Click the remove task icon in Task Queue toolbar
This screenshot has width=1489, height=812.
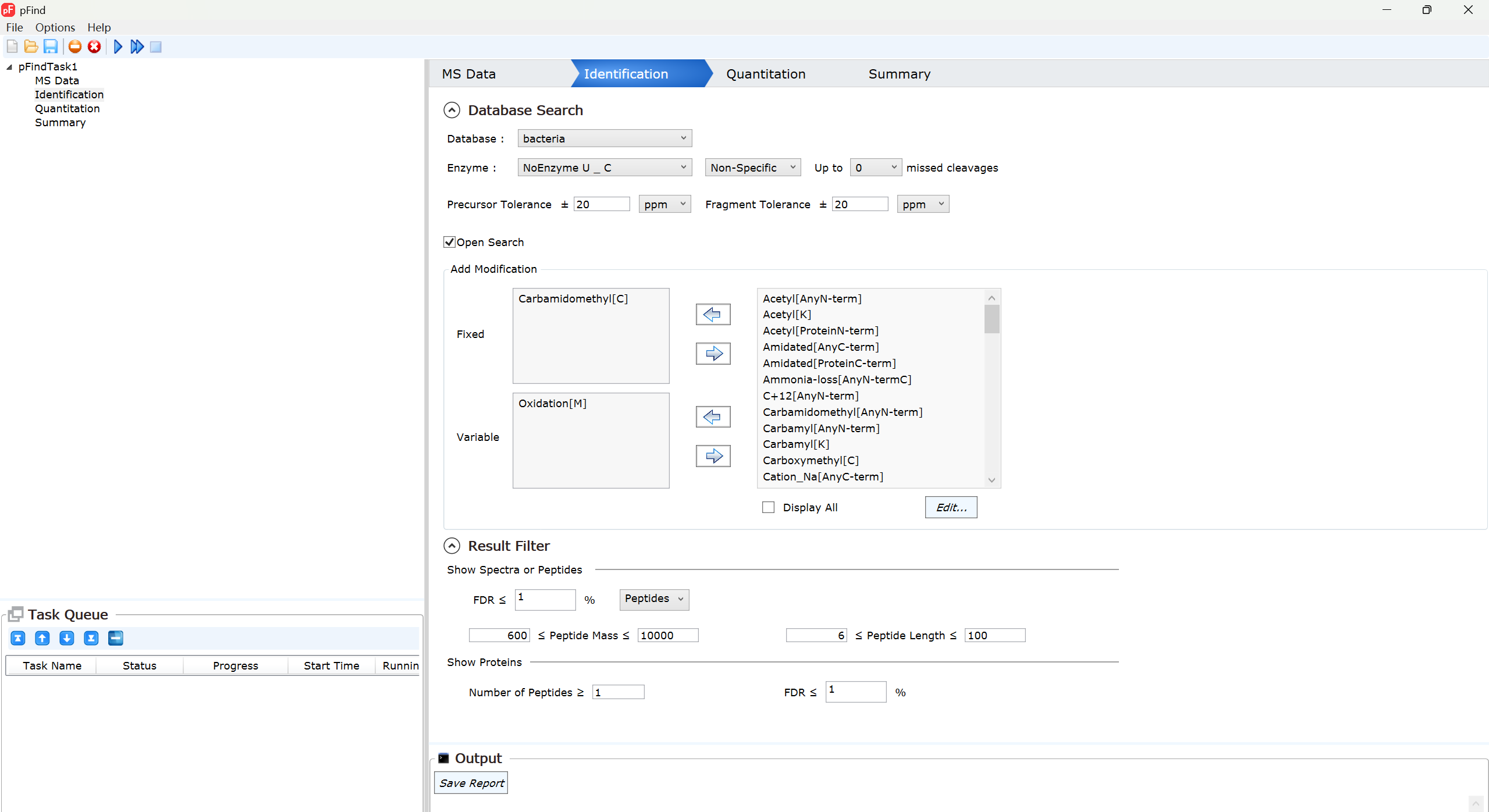[116, 638]
